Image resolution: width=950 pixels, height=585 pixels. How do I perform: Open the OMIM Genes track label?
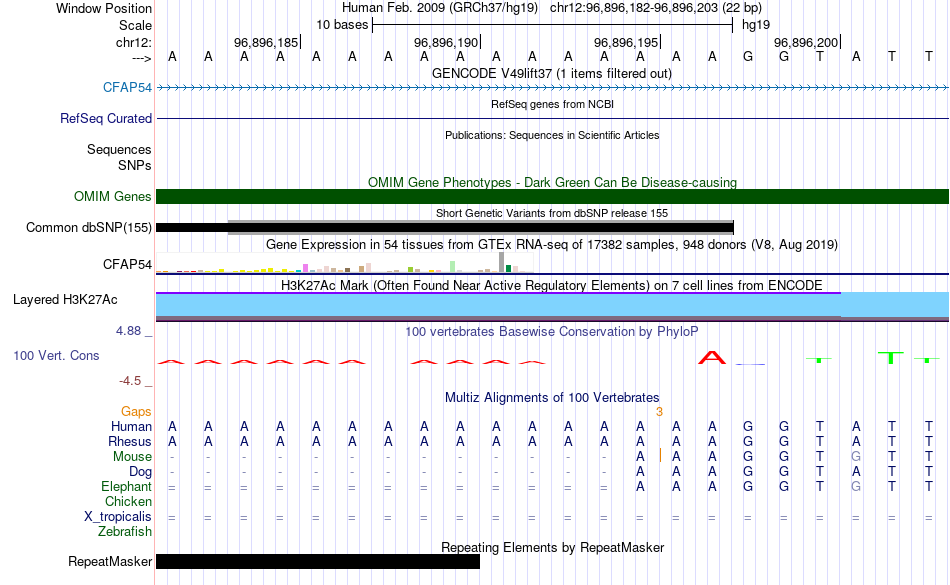[112, 196]
